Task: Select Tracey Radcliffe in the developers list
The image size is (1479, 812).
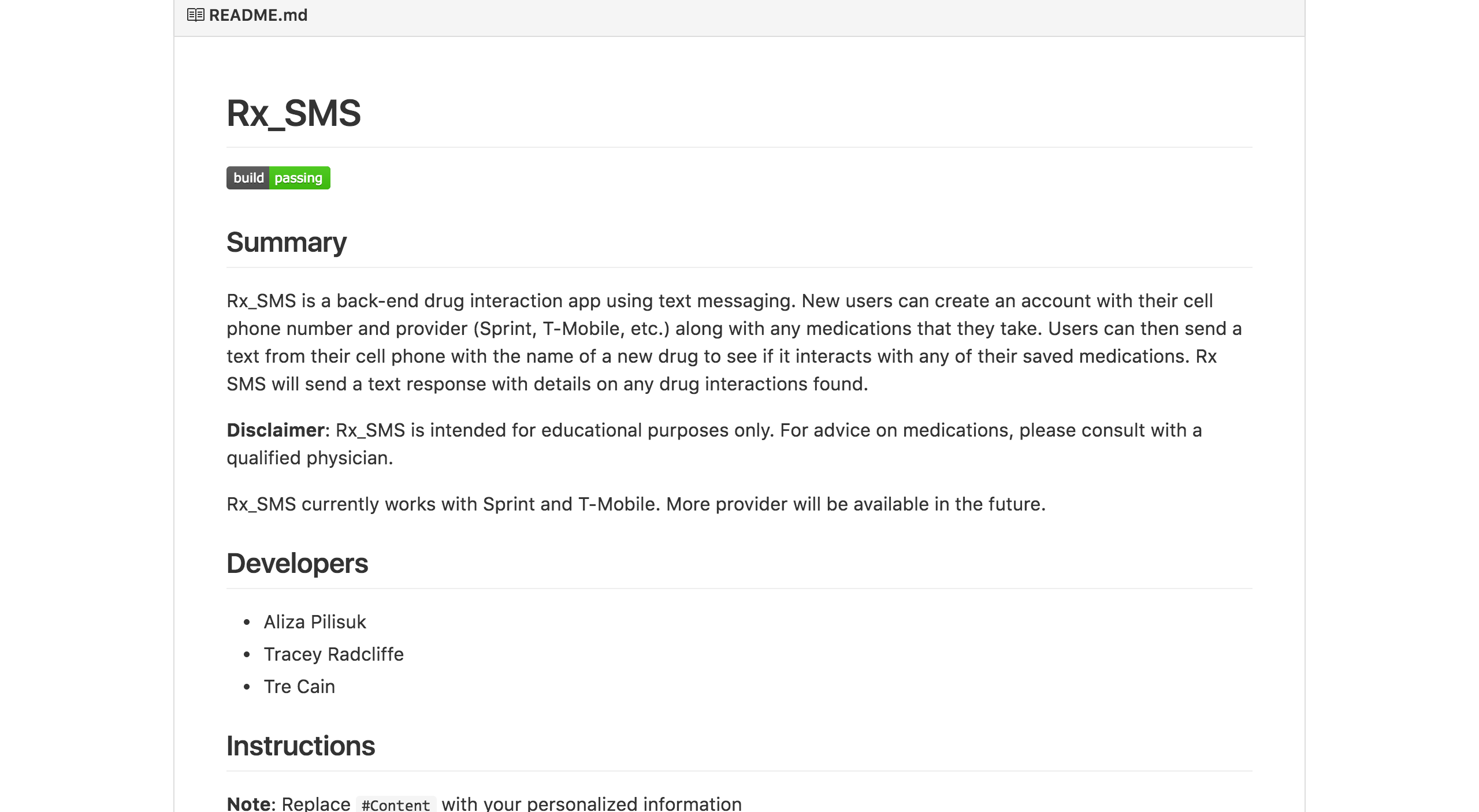Action: pos(333,654)
